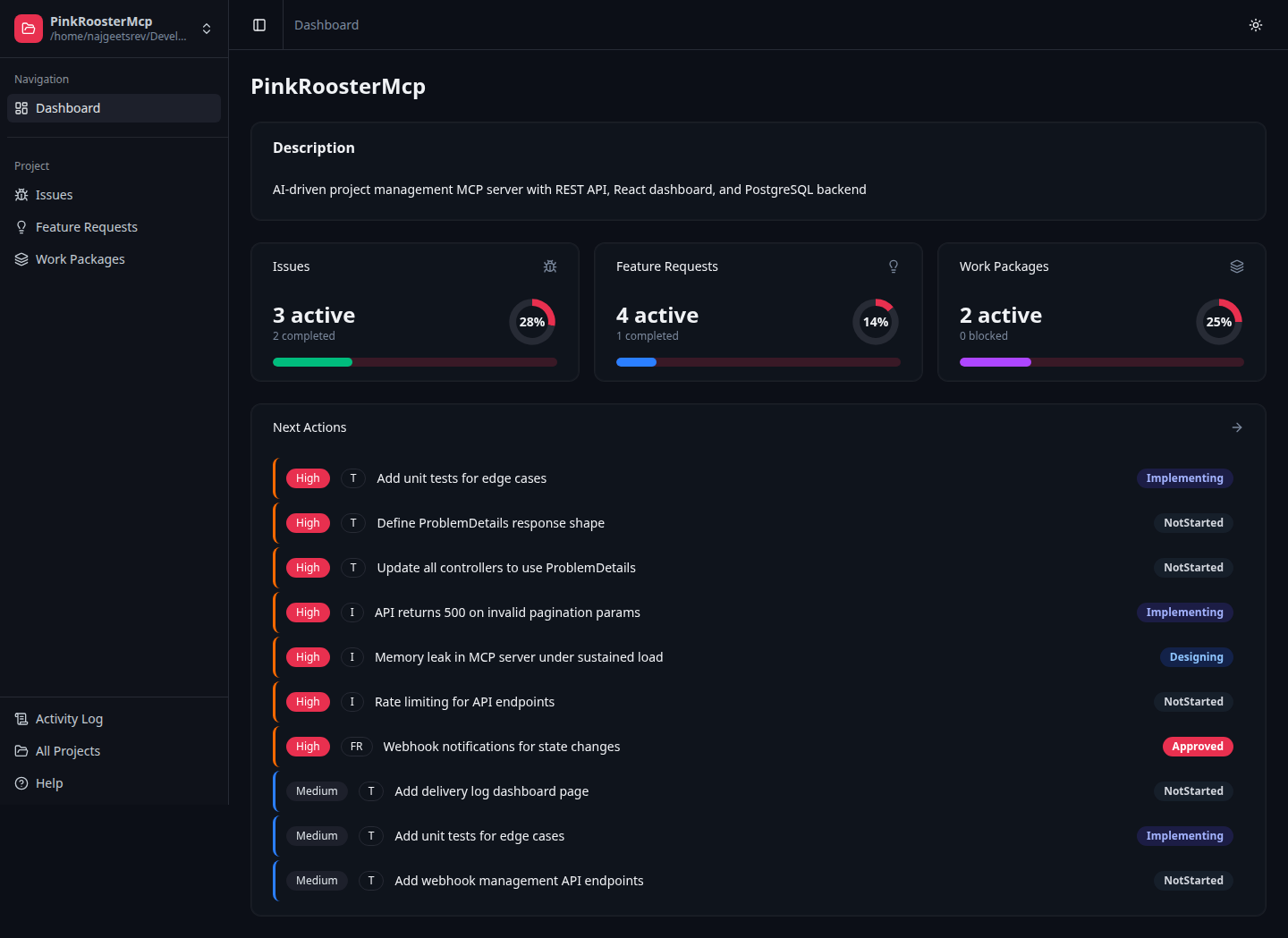Click NotStarted badge on Add webhook management row
Screen dimensions: 1288x938
pos(1193,881)
